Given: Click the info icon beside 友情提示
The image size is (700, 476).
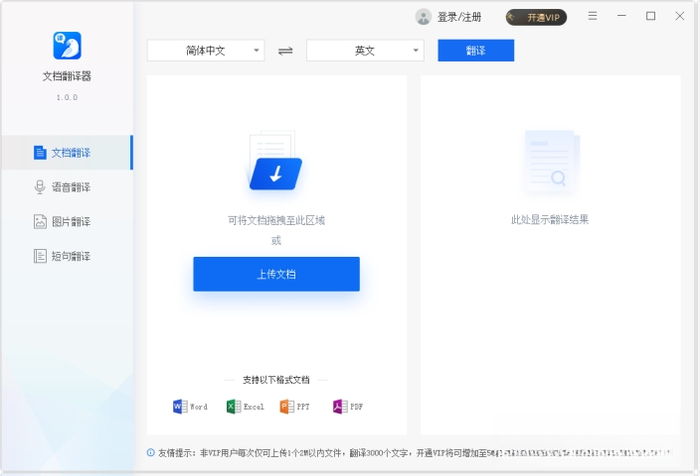Looking at the screenshot, I should pos(151,453).
